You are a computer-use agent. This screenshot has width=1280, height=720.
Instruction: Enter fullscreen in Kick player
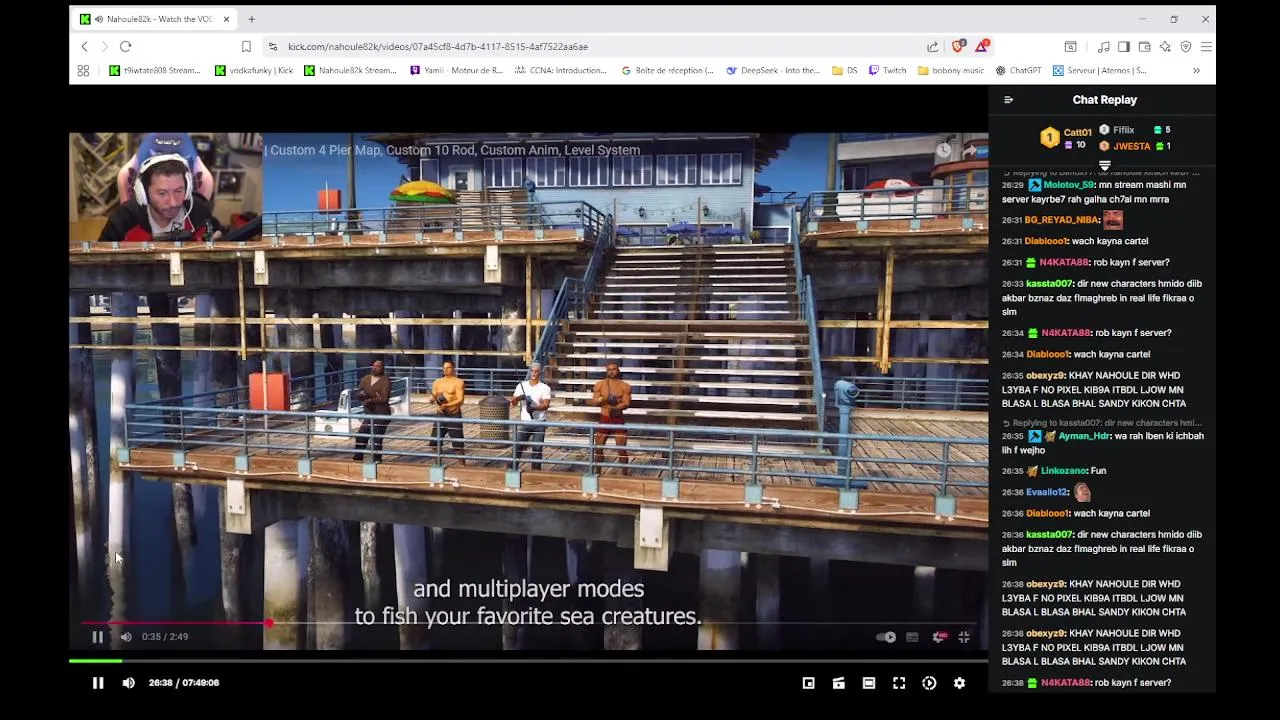pyautogui.click(x=899, y=683)
